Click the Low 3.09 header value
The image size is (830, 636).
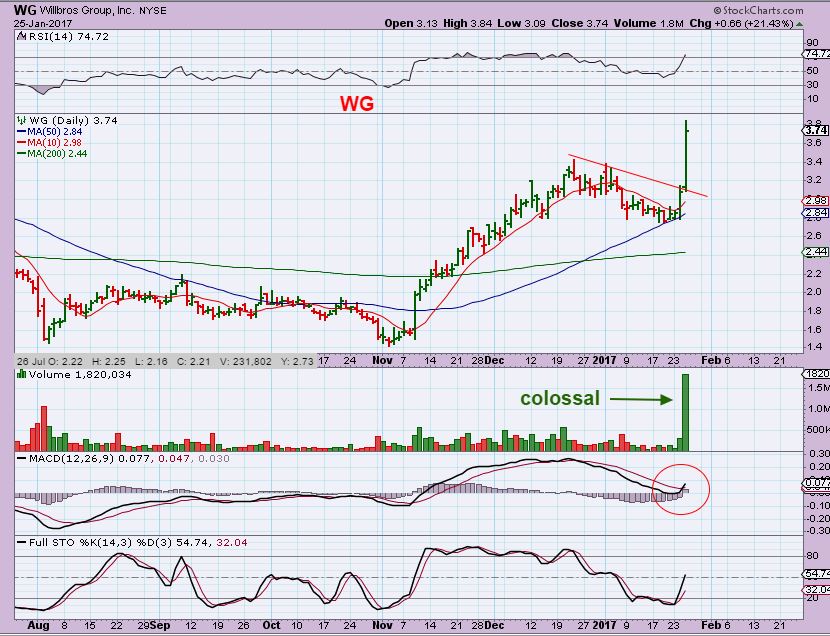(x=521, y=23)
